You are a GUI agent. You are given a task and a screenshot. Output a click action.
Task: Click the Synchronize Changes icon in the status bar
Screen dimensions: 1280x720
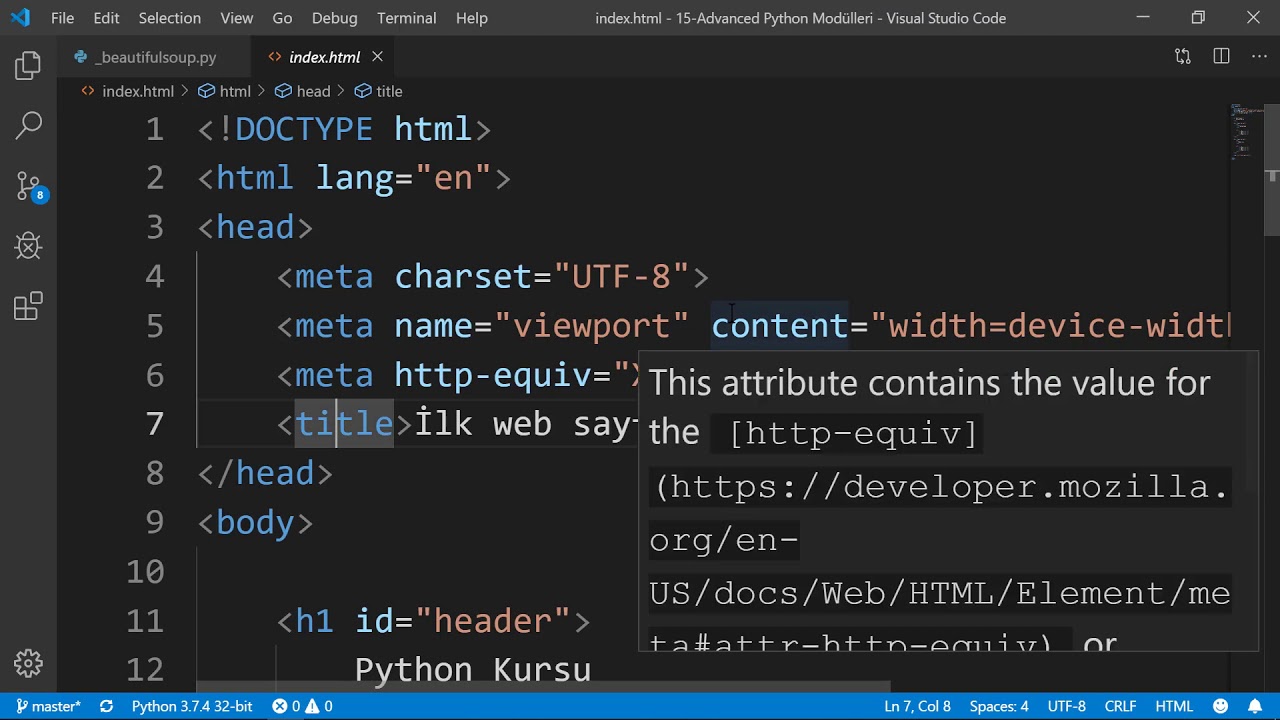click(106, 706)
